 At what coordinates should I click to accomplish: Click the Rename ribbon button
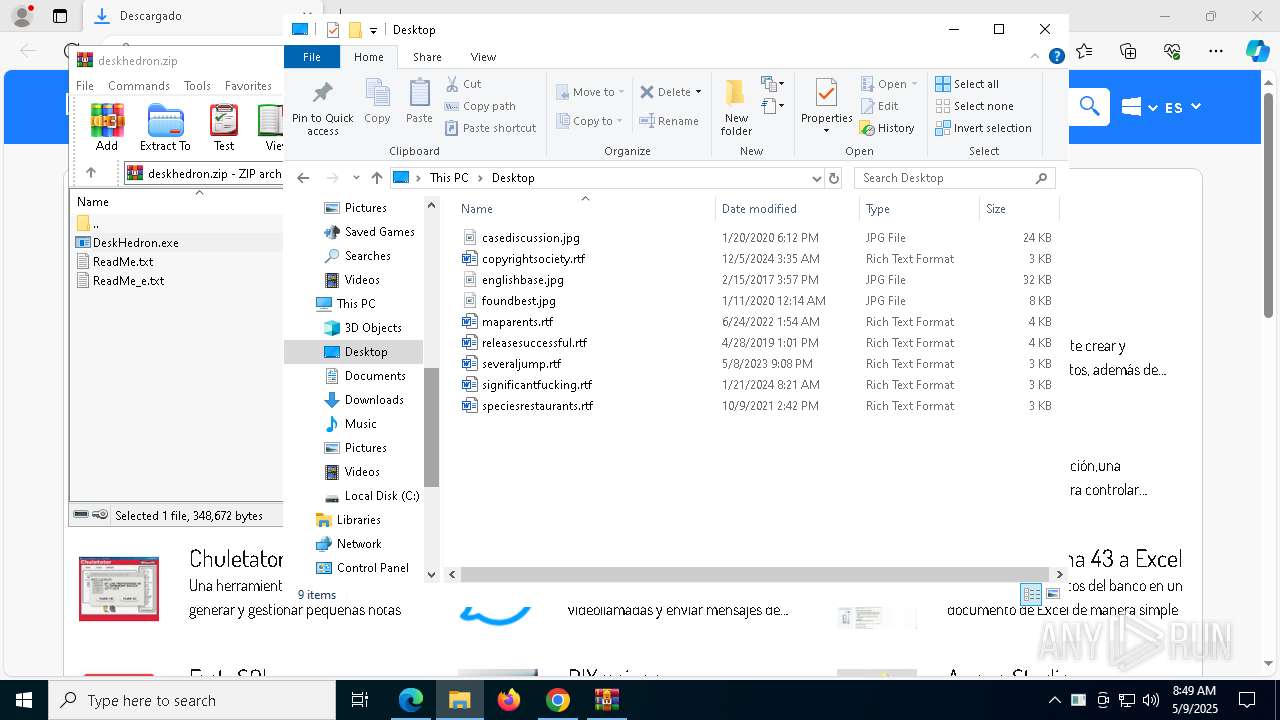(x=669, y=121)
